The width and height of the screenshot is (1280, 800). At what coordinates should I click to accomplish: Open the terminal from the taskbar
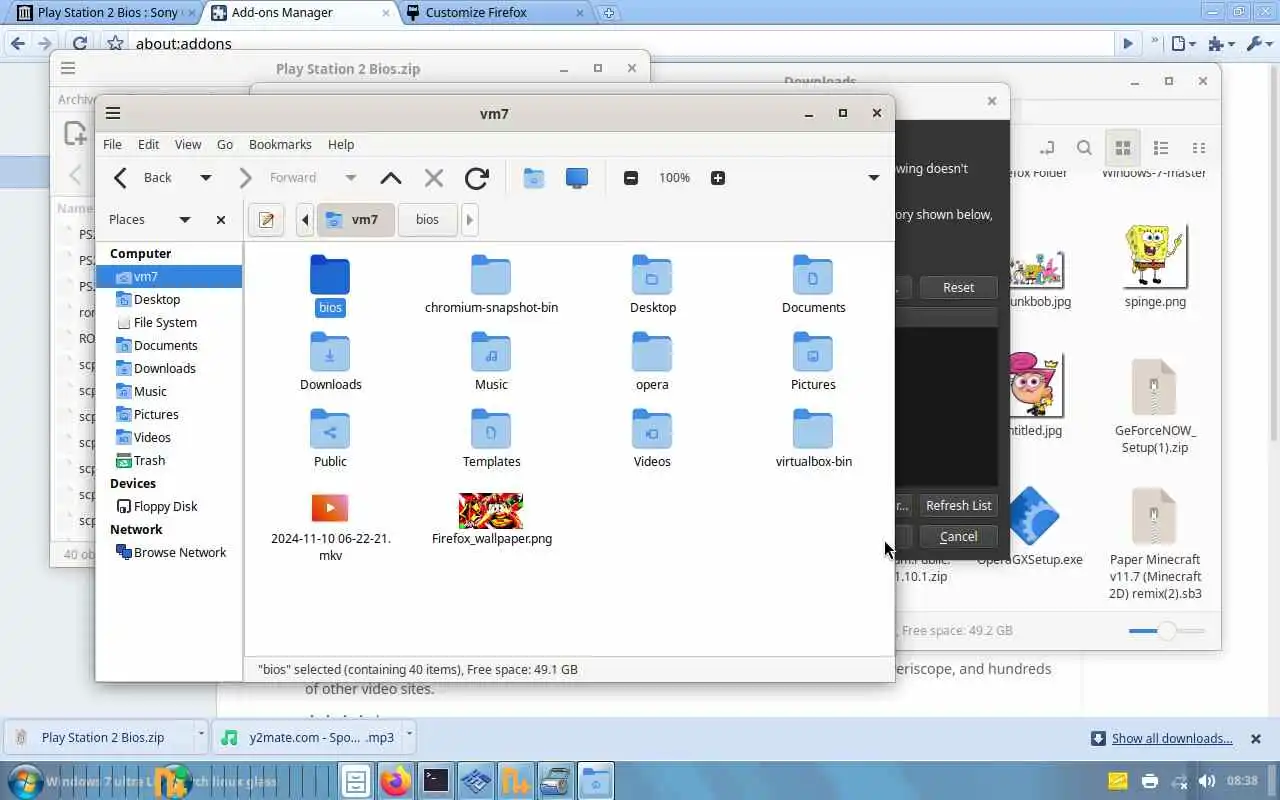pyautogui.click(x=436, y=780)
